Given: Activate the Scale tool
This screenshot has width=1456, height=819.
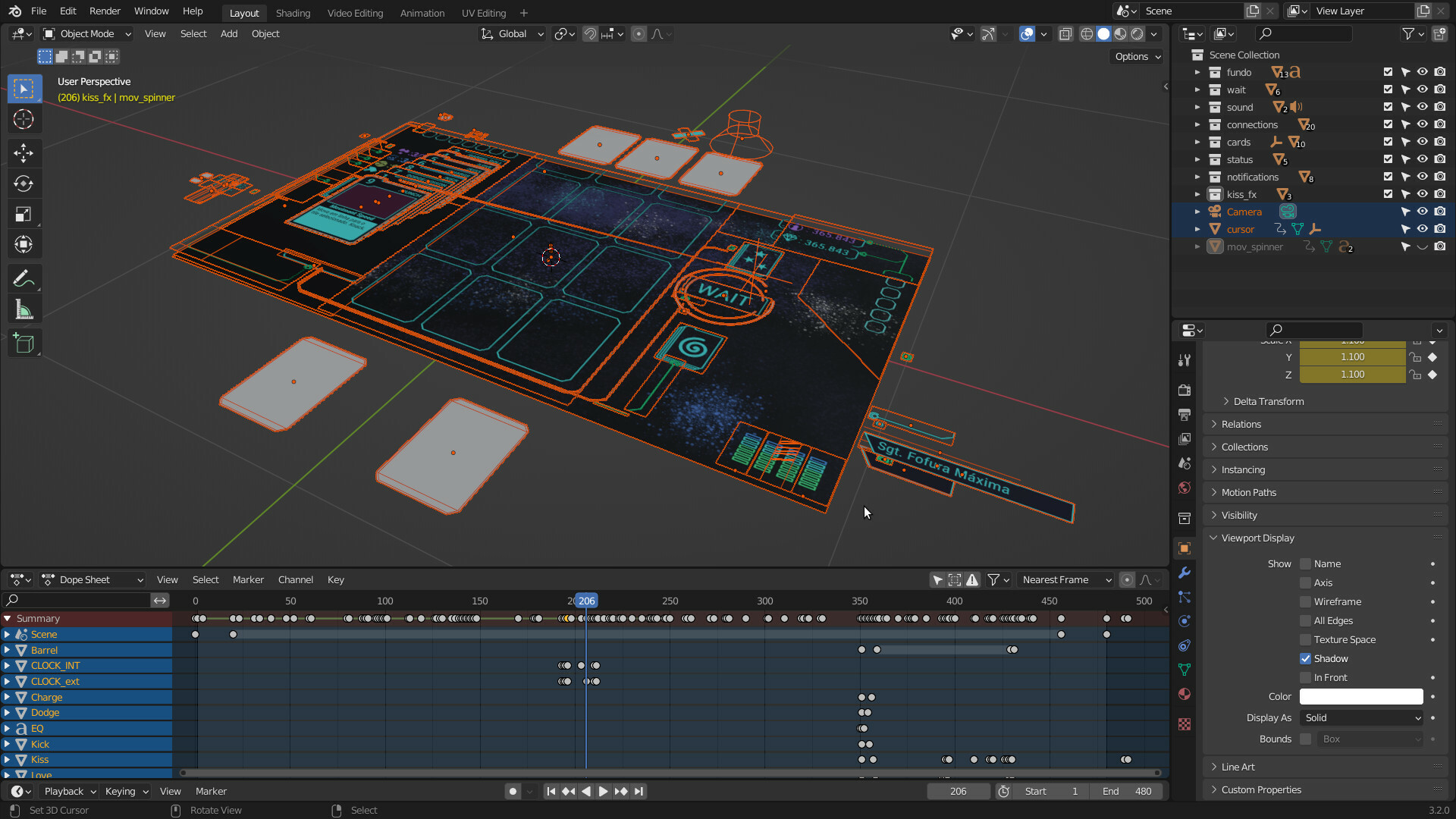Looking at the screenshot, I should click(24, 214).
